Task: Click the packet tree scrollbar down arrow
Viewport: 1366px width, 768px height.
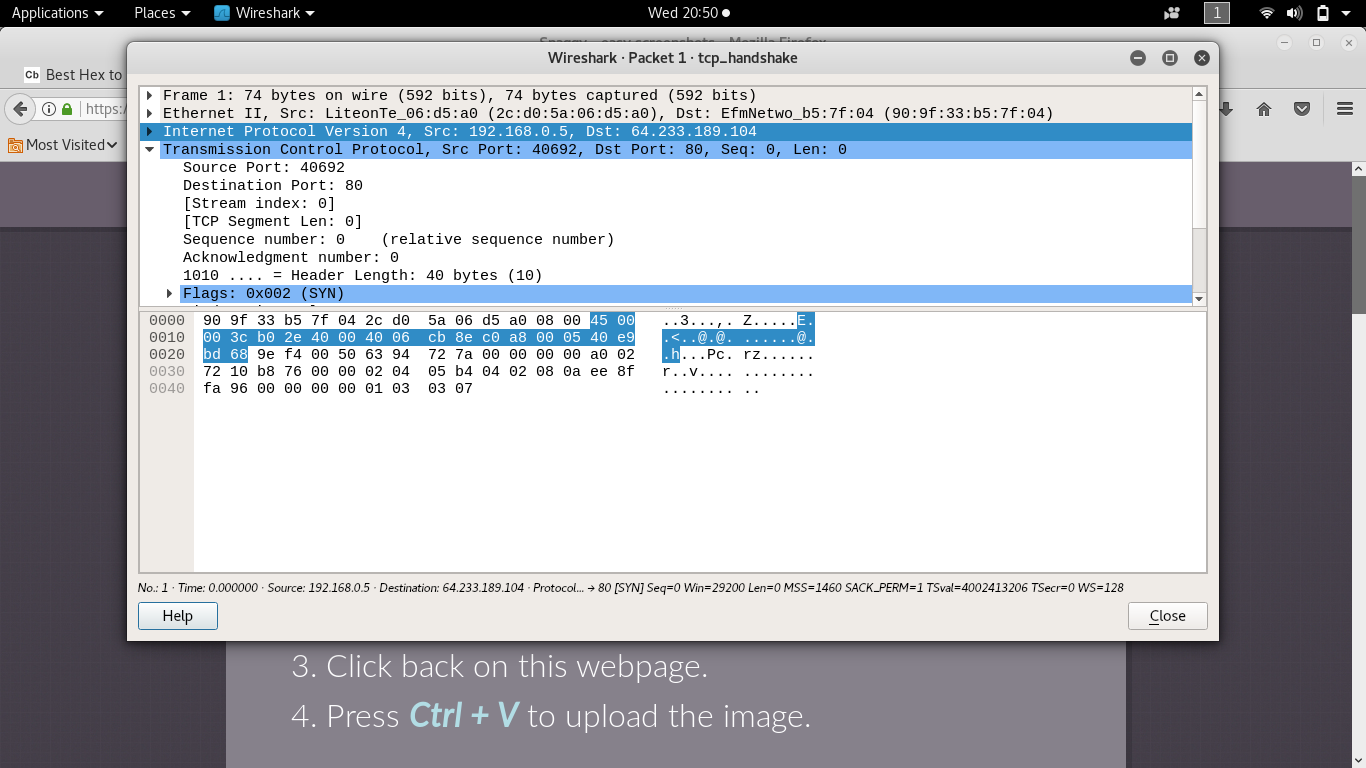Action: (1199, 299)
